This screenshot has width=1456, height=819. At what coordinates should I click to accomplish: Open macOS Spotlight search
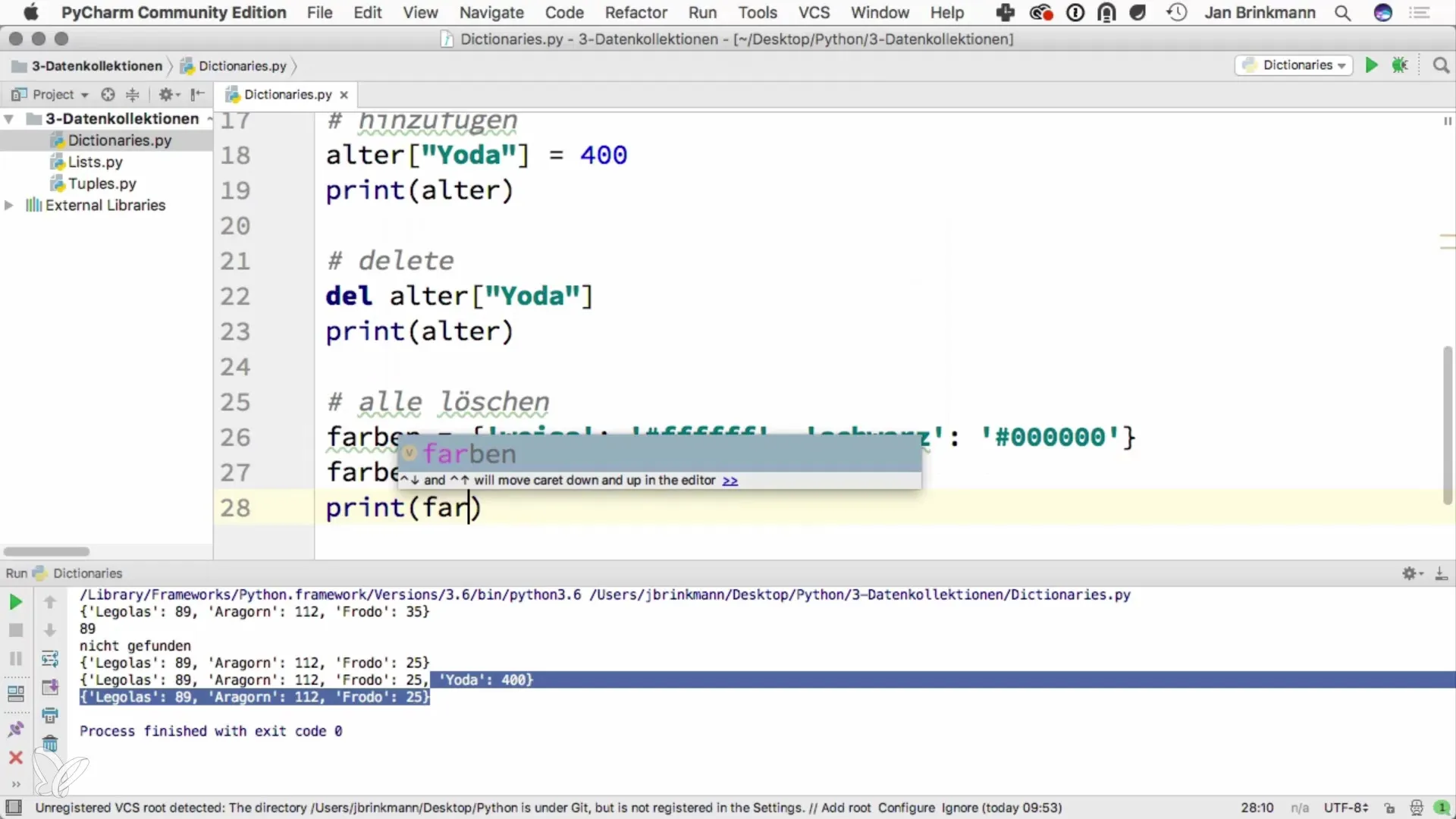1343,13
